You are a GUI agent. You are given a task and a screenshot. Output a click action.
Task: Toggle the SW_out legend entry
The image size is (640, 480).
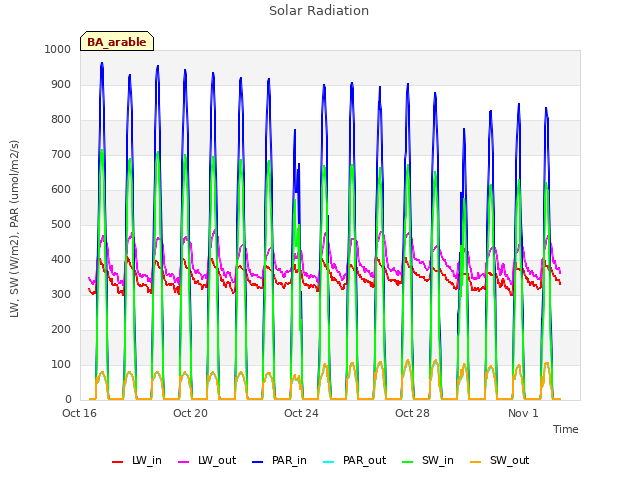(x=500, y=461)
